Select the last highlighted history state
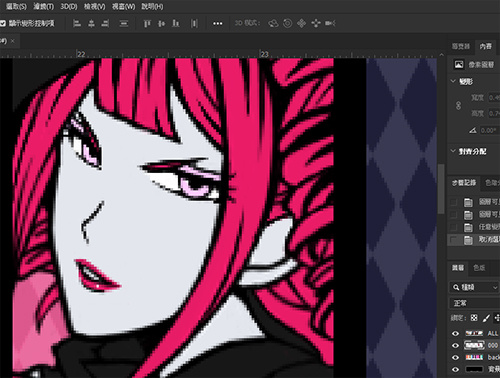 click(x=474, y=240)
